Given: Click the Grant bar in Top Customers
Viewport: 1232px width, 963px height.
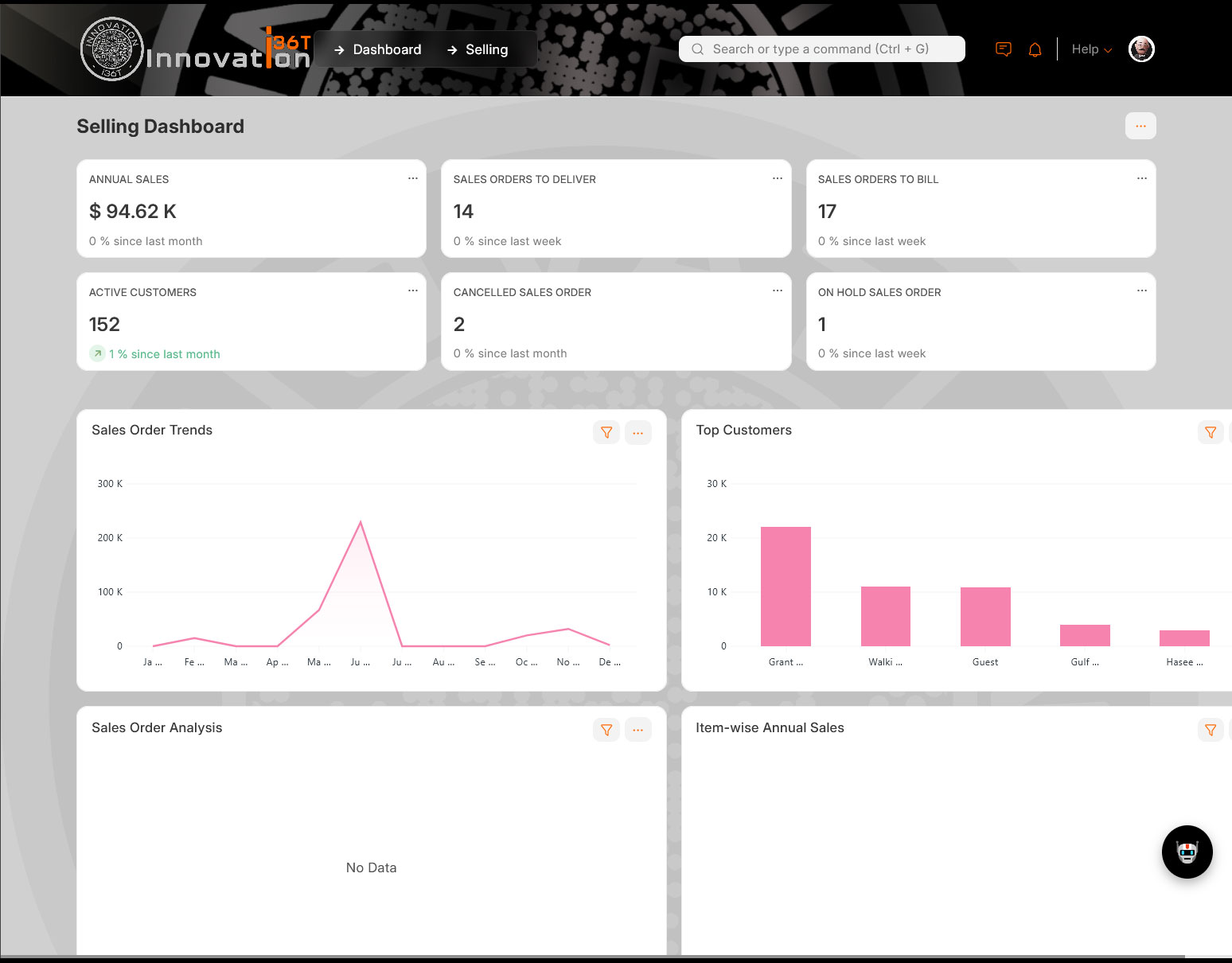Looking at the screenshot, I should point(786,587).
